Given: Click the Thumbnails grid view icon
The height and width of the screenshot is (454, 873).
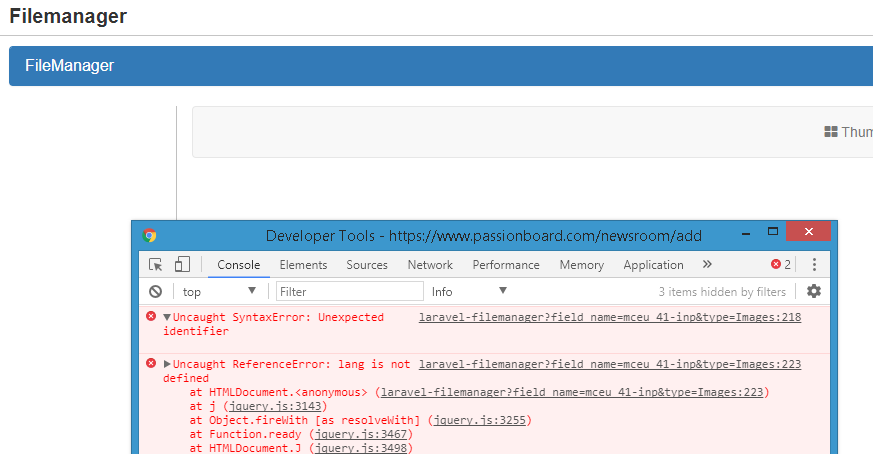Looking at the screenshot, I should click(831, 132).
